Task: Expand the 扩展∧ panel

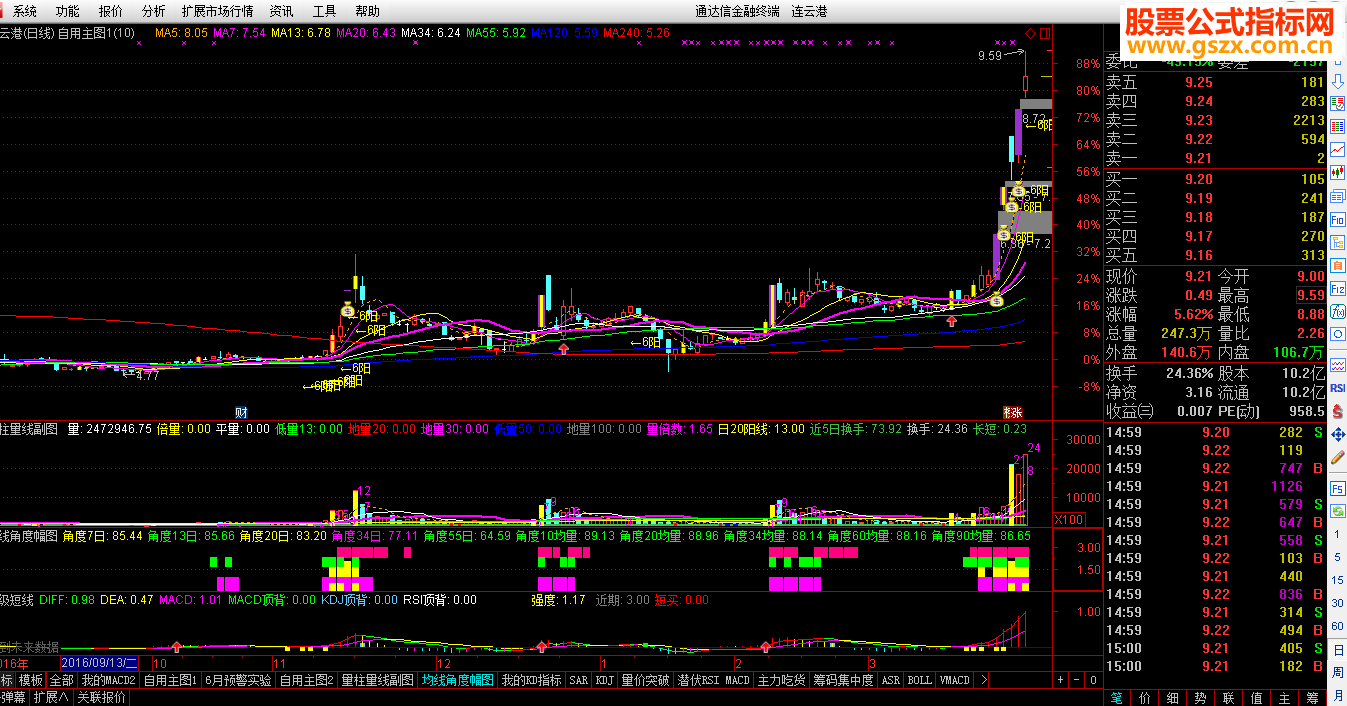Action: 50,698
